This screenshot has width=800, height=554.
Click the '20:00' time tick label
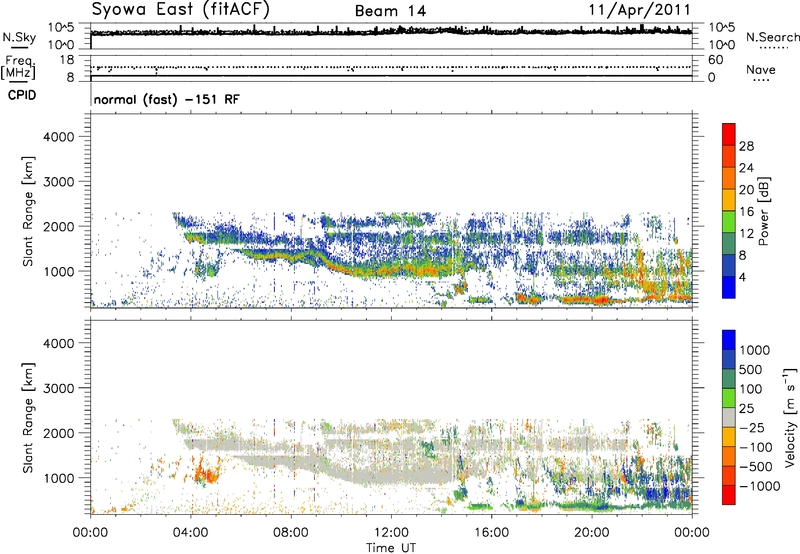592,533
